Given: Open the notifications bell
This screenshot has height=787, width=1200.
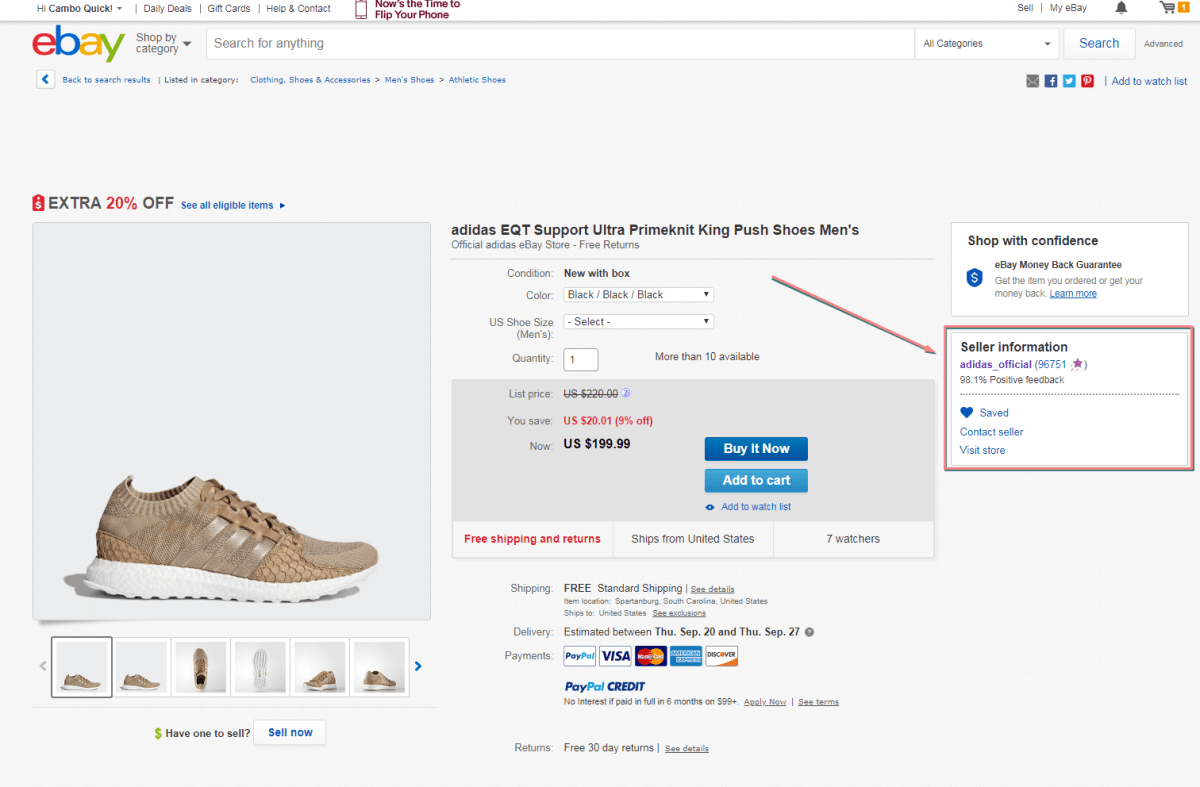Looking at the screenshot, I should (1121, 8).
